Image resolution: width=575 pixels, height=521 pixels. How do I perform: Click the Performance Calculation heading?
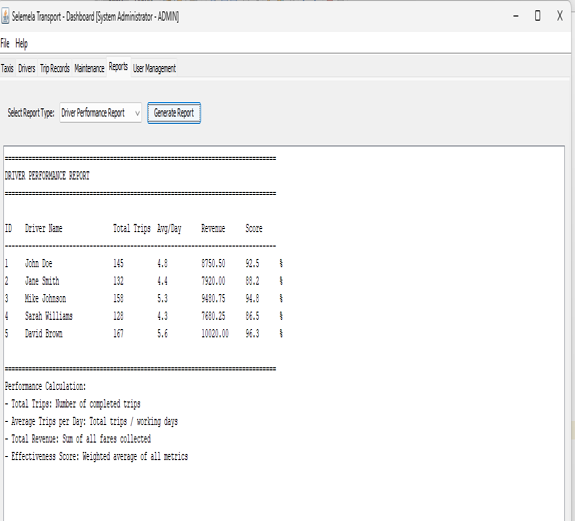[45, 386]
